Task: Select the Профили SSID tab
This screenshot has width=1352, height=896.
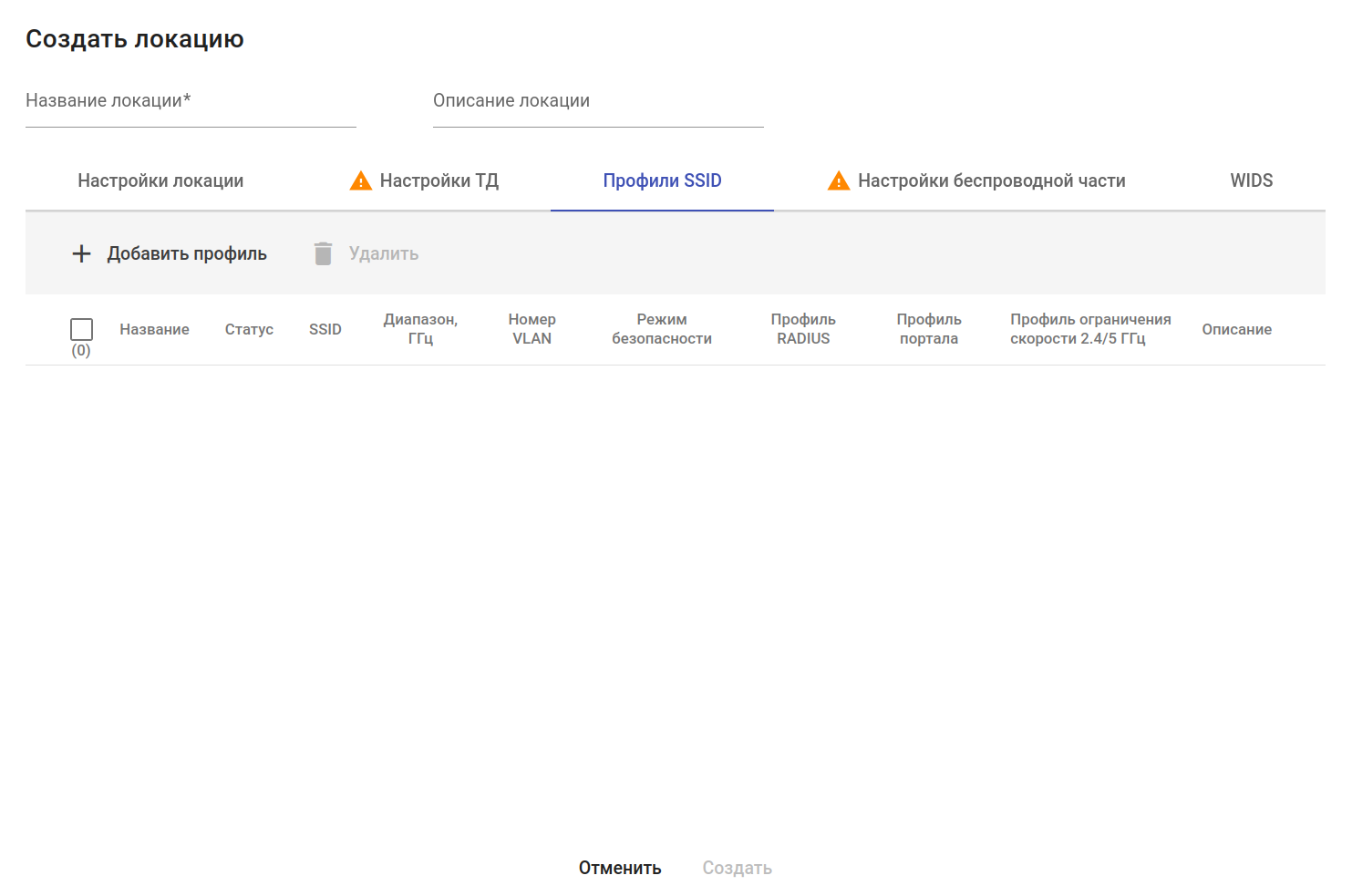Action: pos(662,180)
